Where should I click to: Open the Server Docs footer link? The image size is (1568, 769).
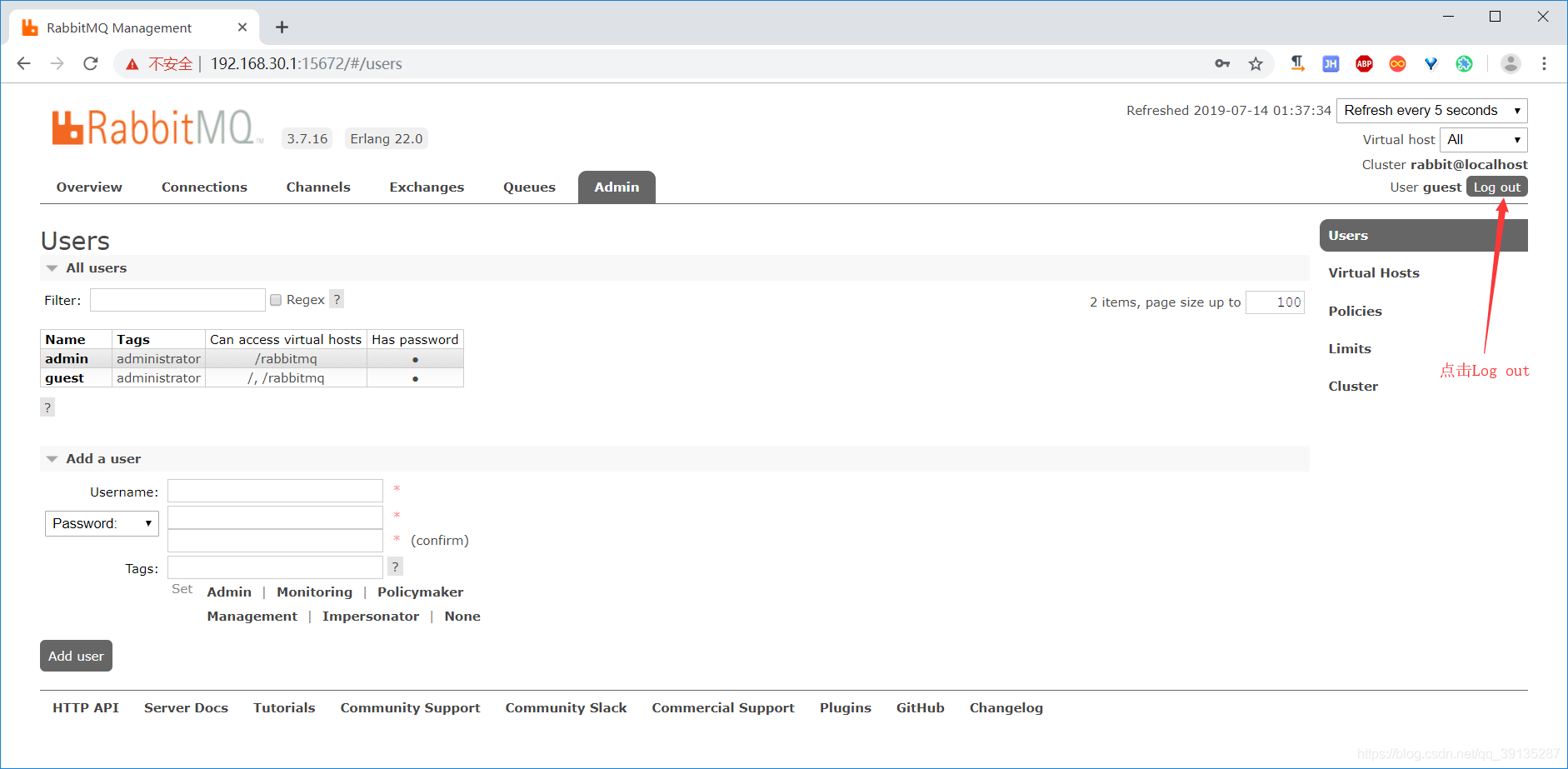[186, 708]
